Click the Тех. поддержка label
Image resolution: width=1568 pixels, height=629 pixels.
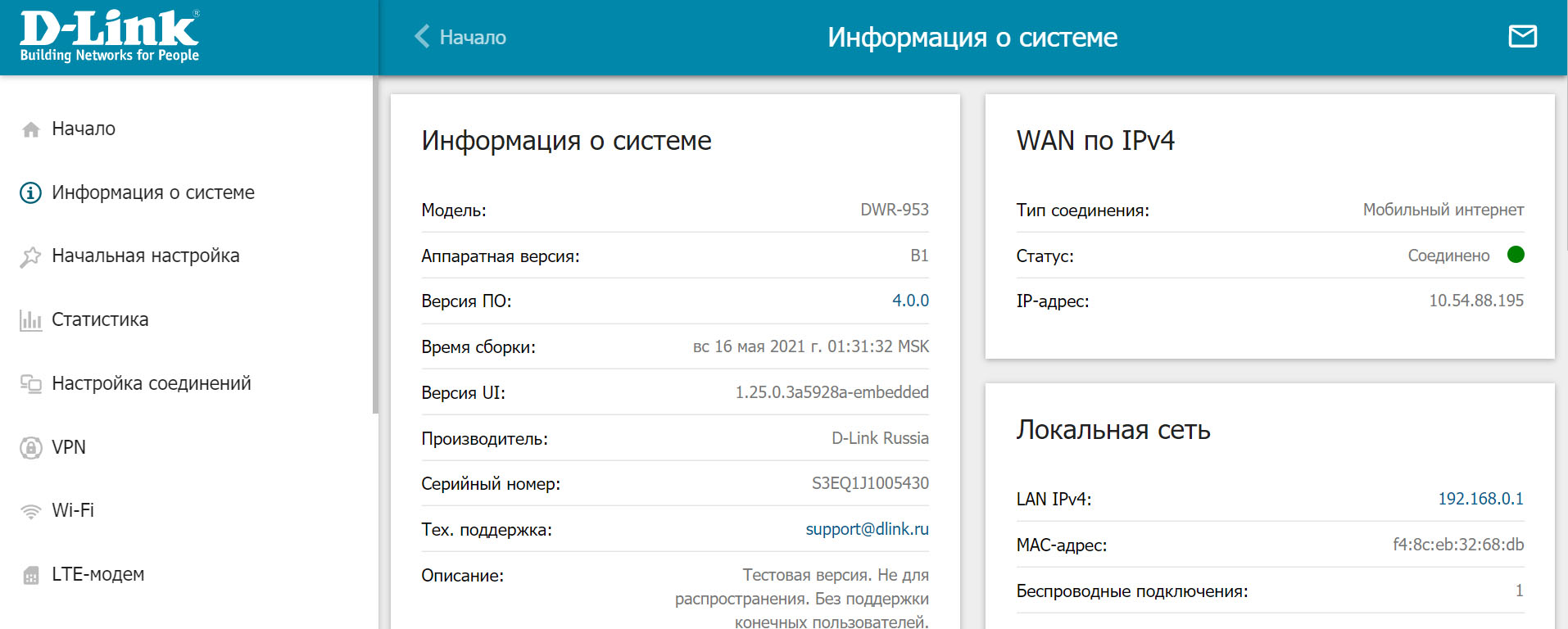(x=487, y=530)
